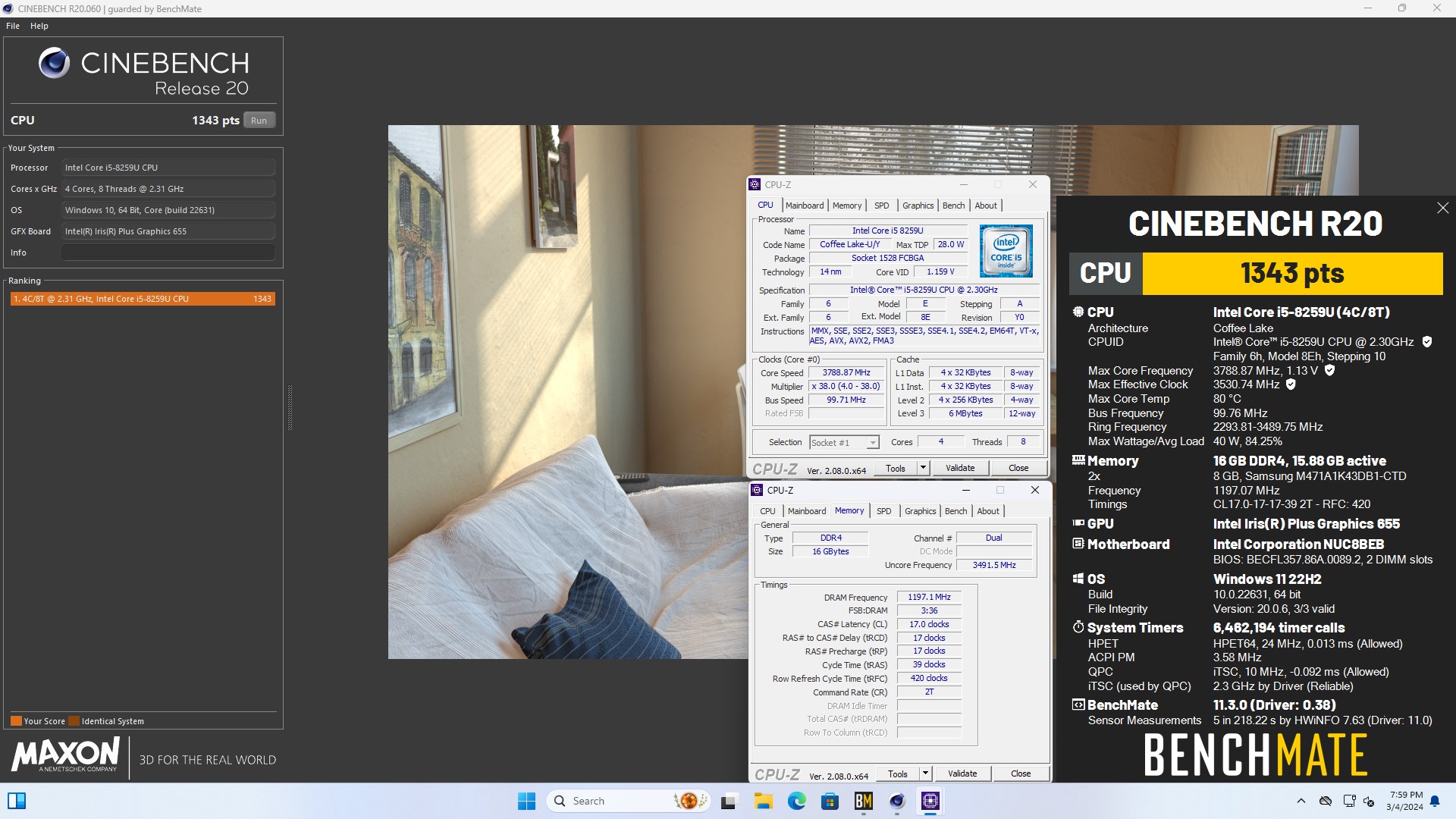Open SPD tab in lower CPU-Z window

click(883, 511)
